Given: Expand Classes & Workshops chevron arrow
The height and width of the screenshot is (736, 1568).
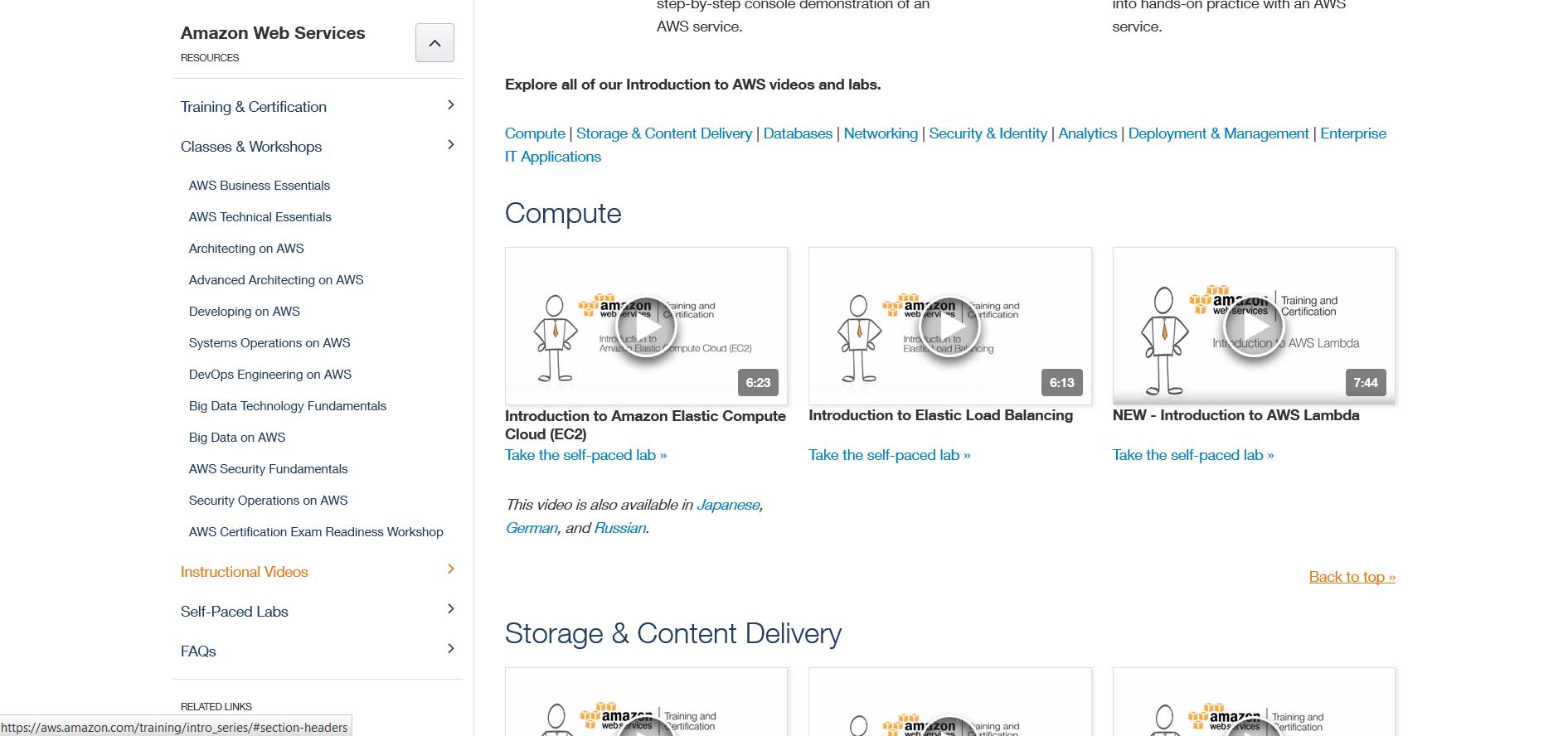Looking at the screenshot, I should pos(451,145).
